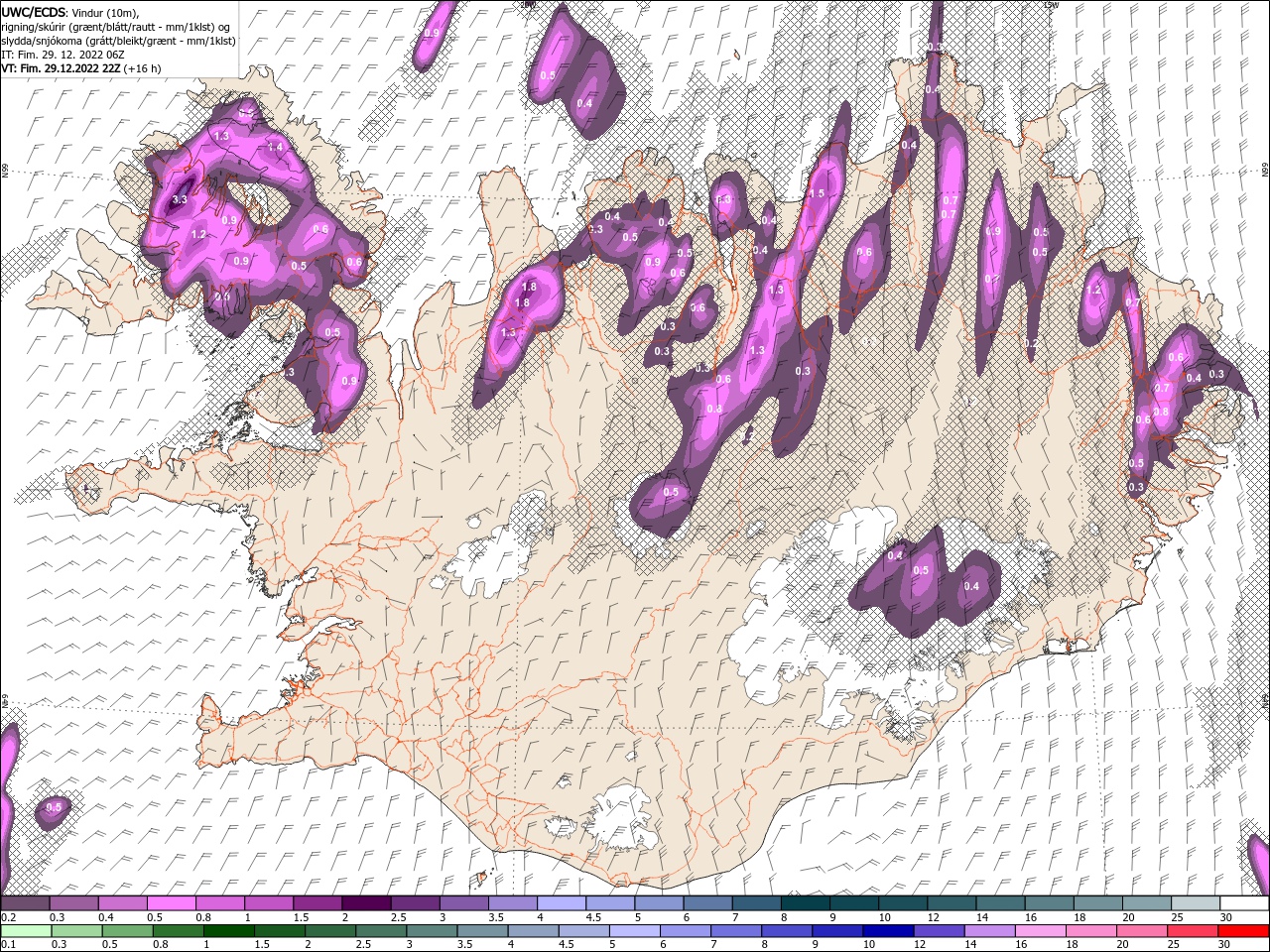Click the dark grey-purple 0.2 snow legend swatch
Image resolution: width=1270 pixels, height=952 pixels.
tap(25, 903)
